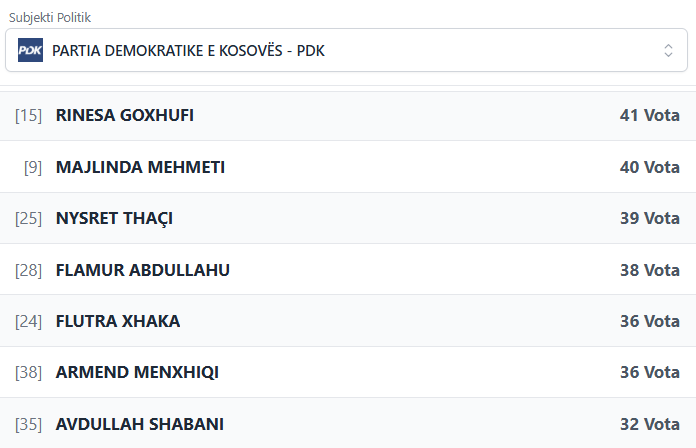Select Armend Menxhiqi's name
696x448 pixels.
coord(137,373)
